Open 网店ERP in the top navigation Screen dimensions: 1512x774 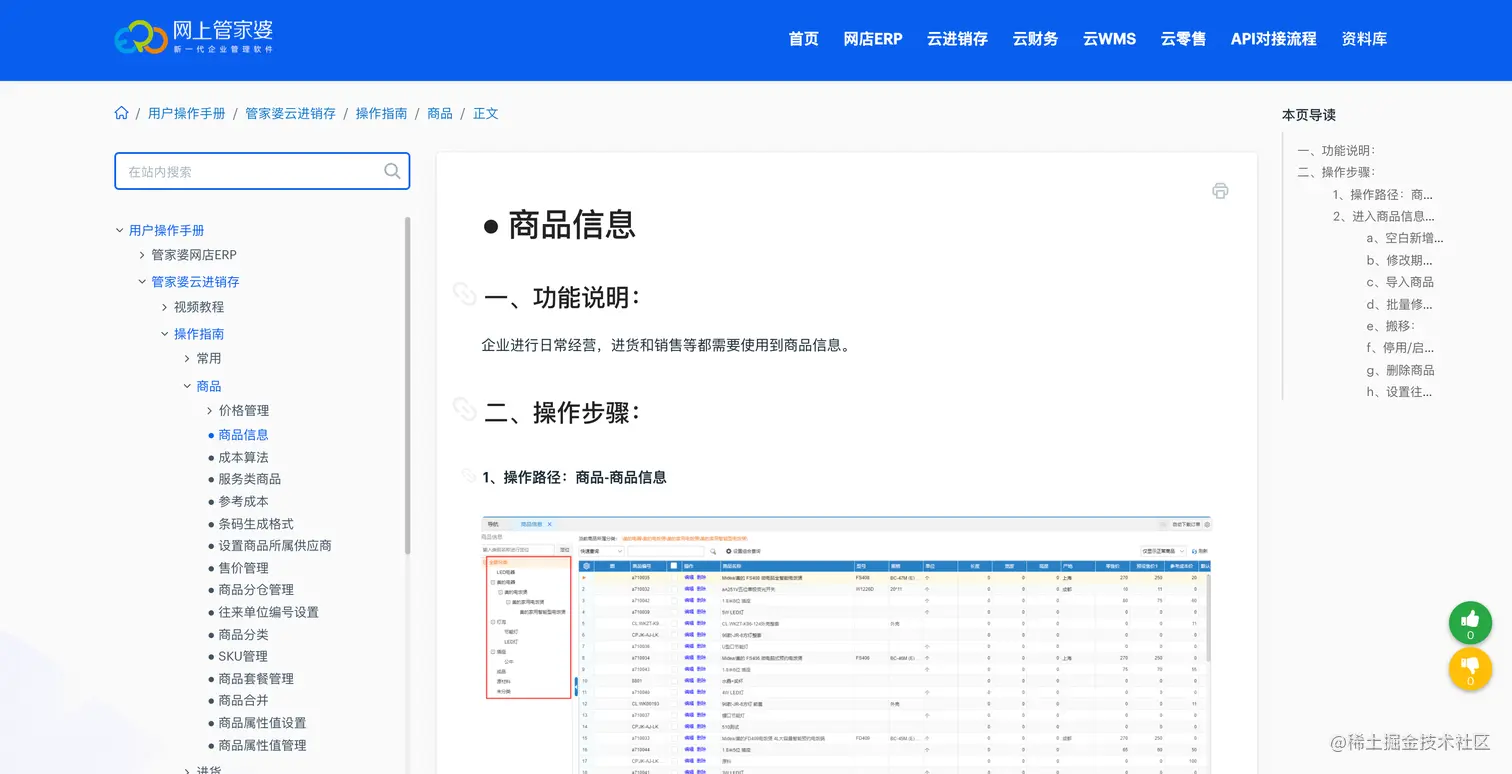click(873, 39)
